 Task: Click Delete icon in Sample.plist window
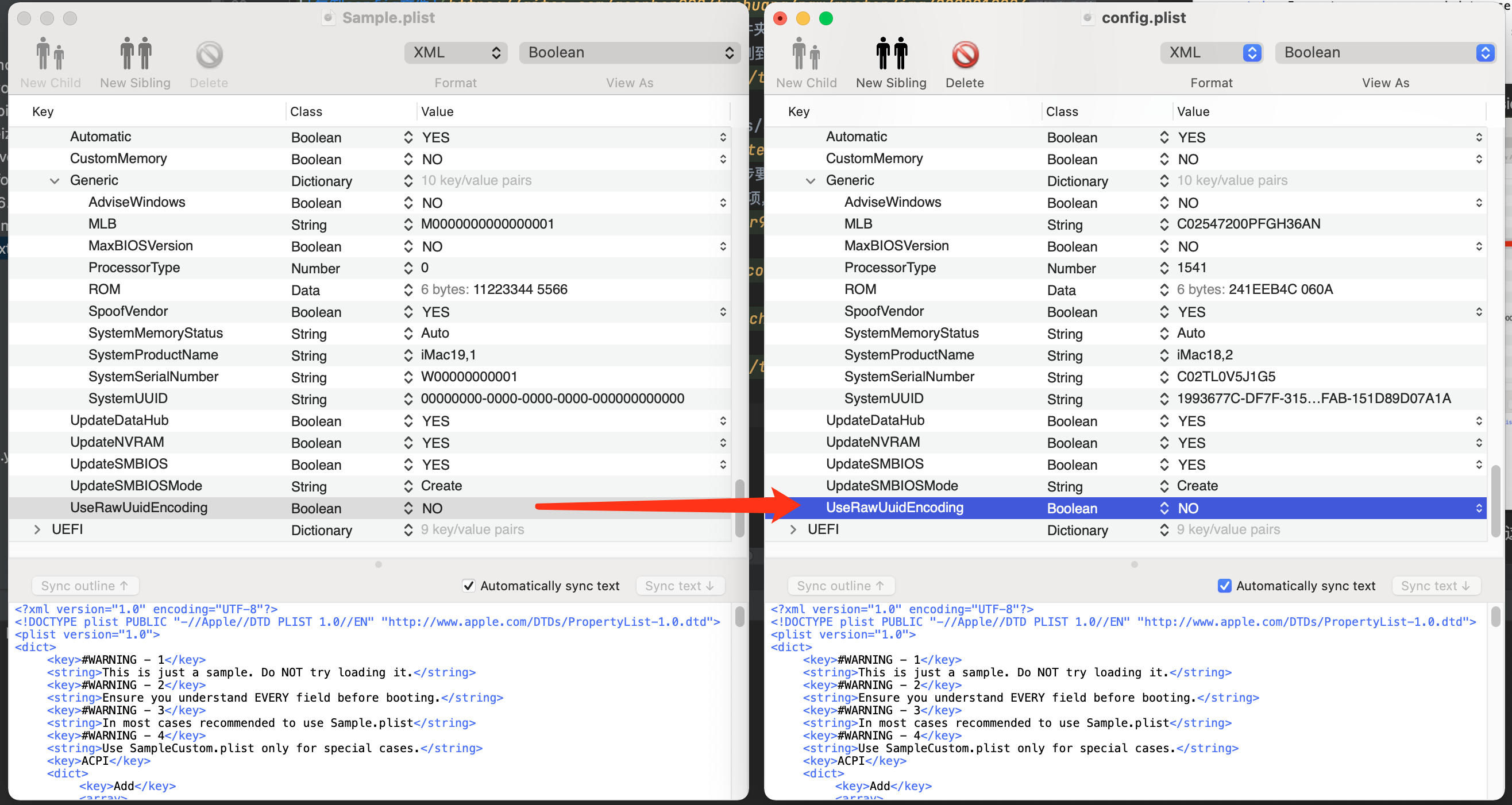(x=209, y=55)
